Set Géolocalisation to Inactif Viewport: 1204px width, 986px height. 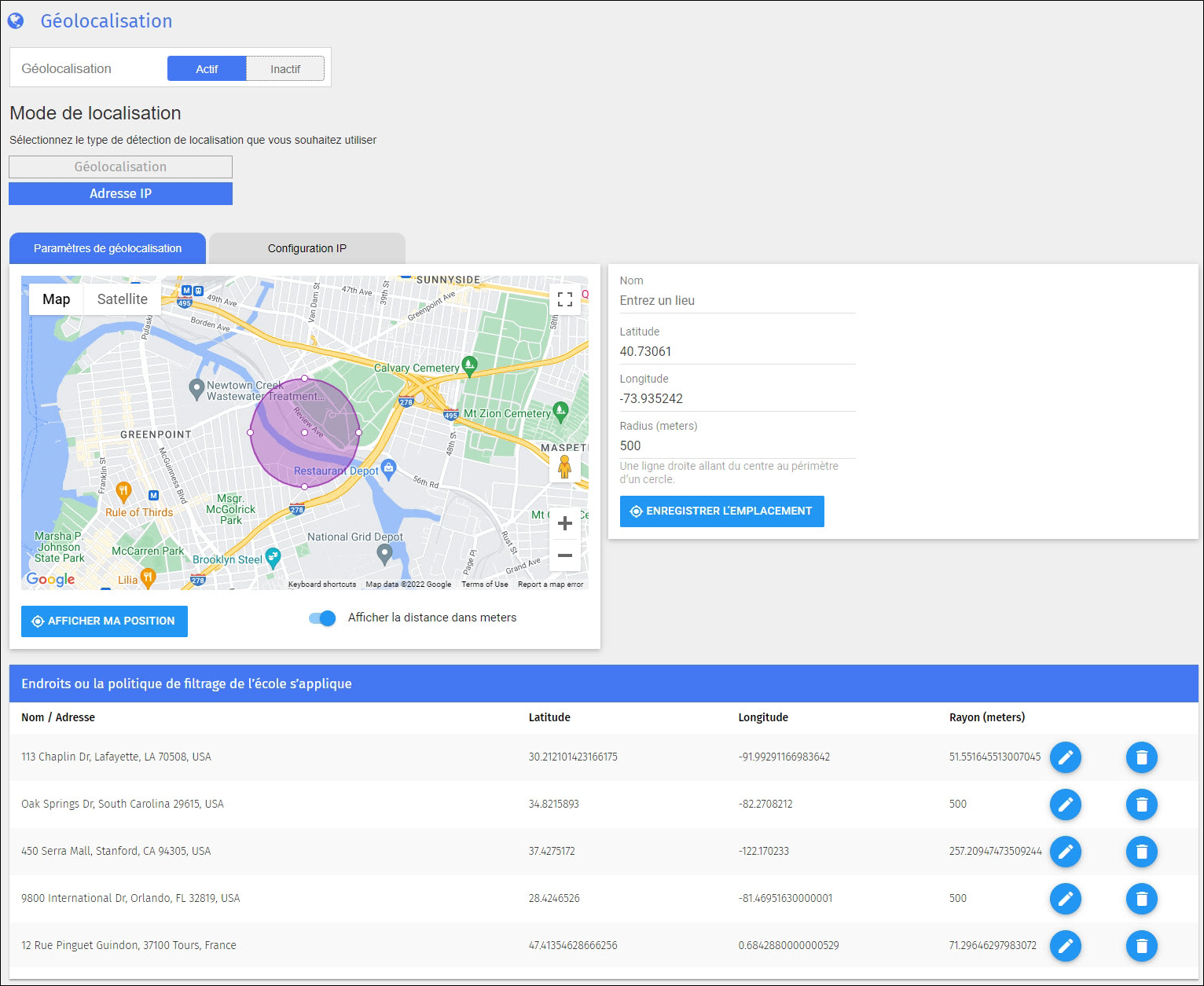[x=285, y=68]
